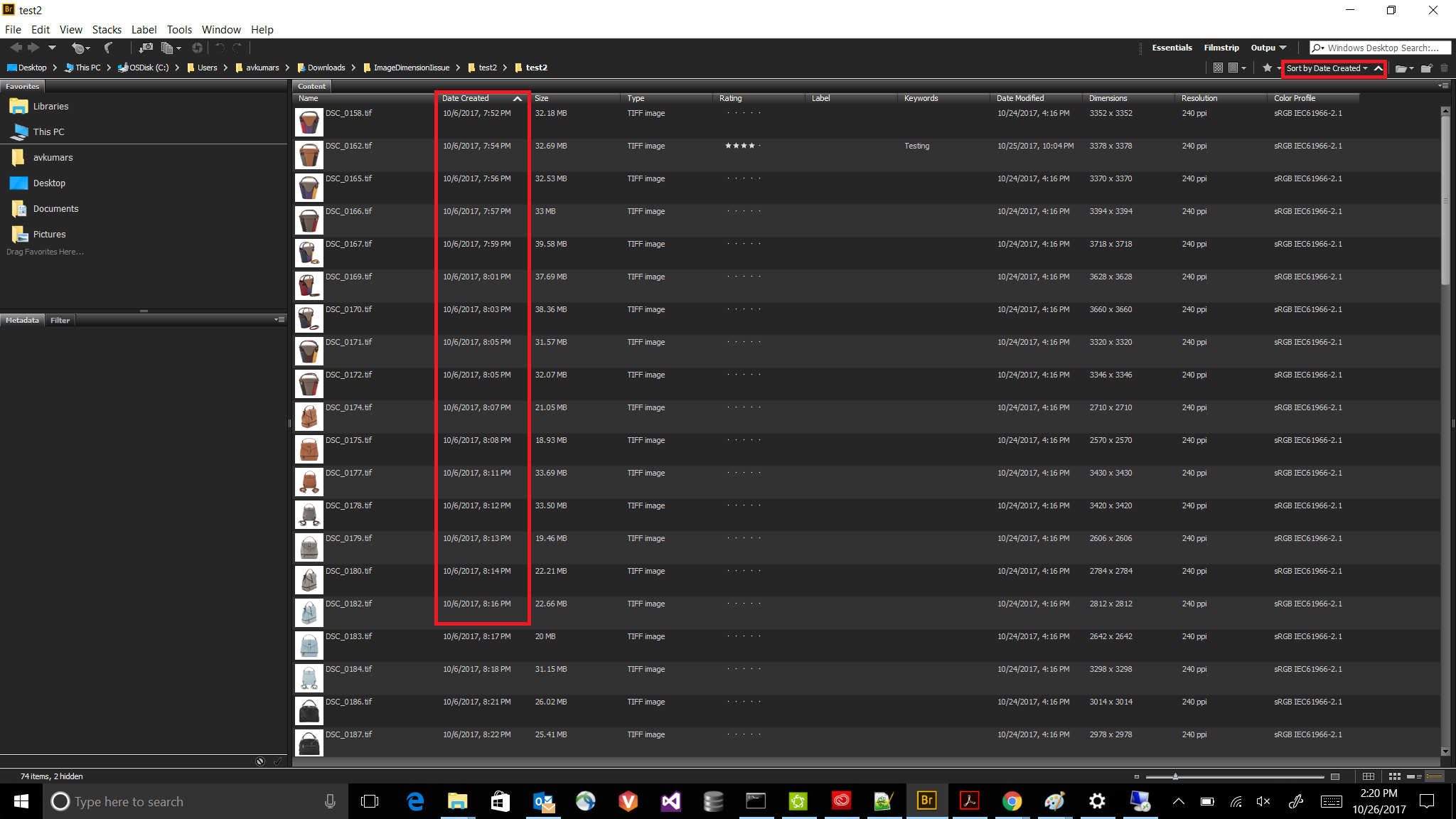Click the filter by rating star icon
Viewport: 1456px width, 819px height.
click(x=1268, y=68)
